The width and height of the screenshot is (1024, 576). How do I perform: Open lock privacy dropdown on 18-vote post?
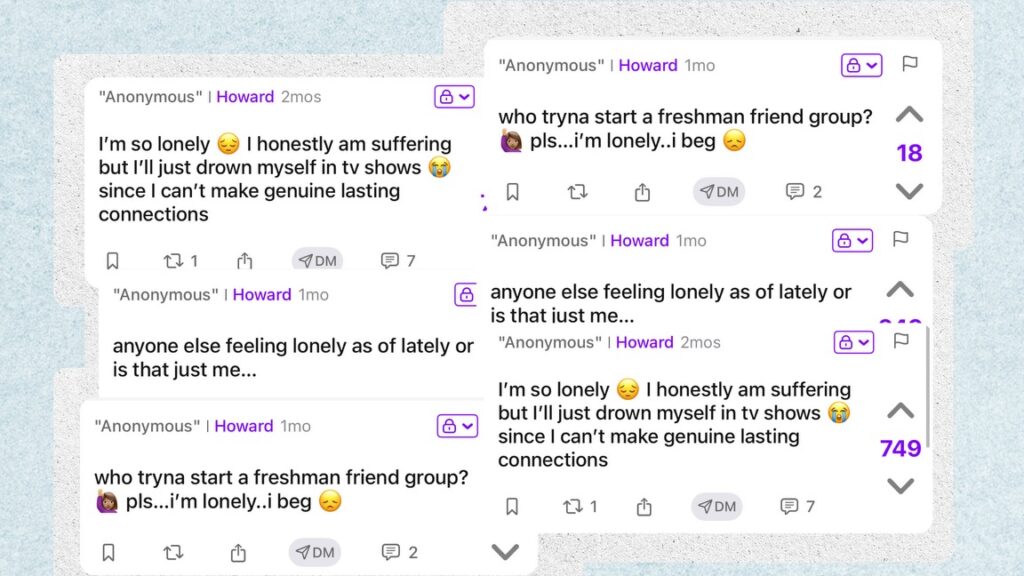861,65
